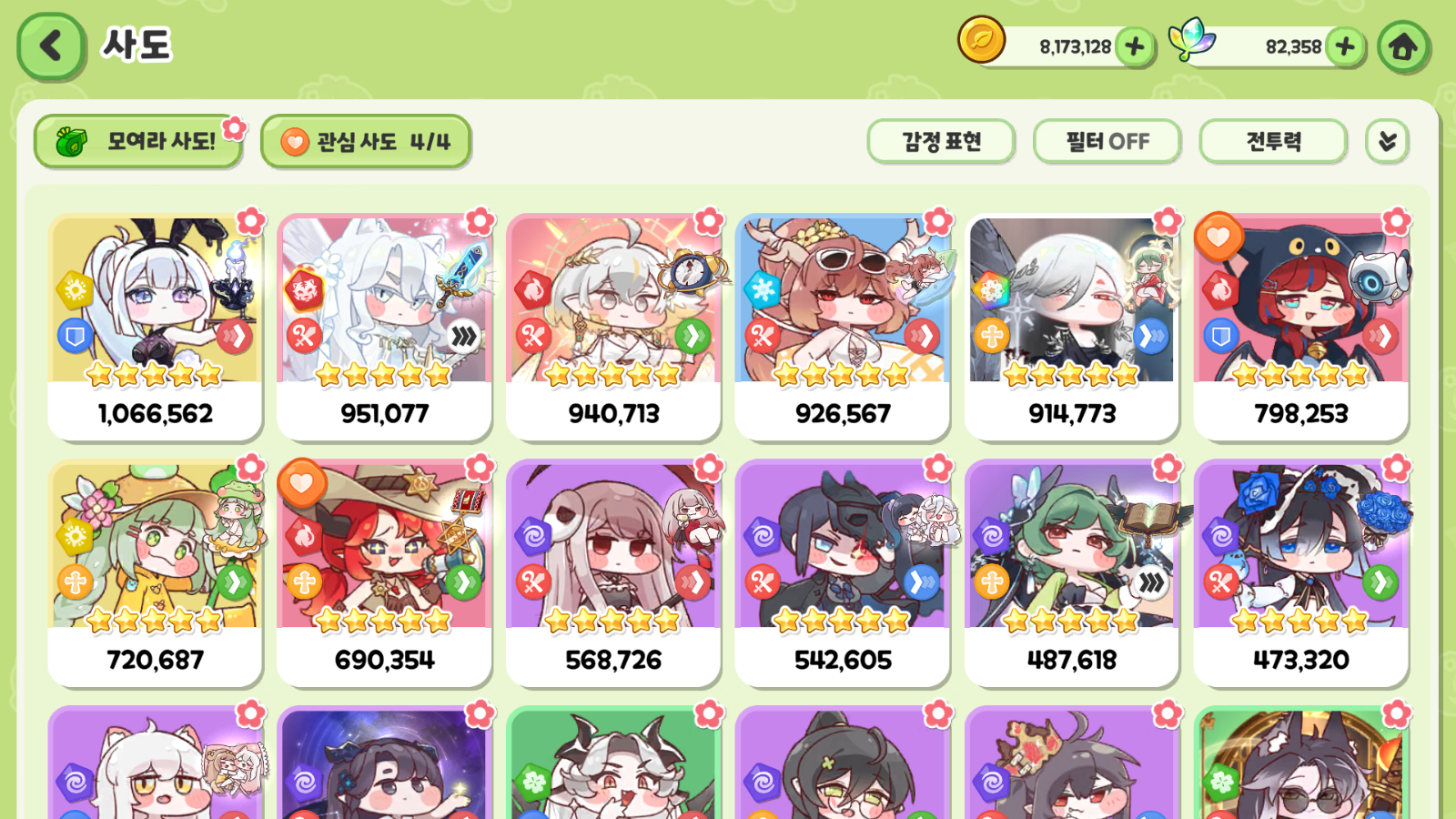Go back using the green arrow
The image size is (1456, 819).
pos(51,45)
